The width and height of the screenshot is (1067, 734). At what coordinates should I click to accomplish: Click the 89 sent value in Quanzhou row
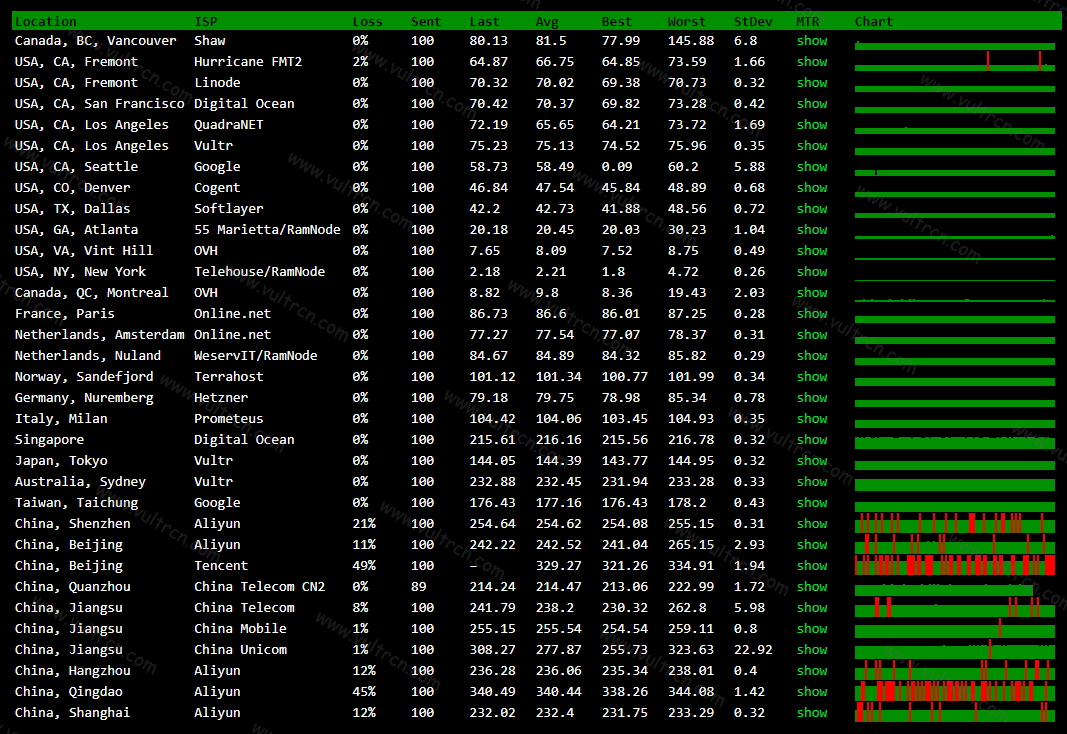[418, 587]
